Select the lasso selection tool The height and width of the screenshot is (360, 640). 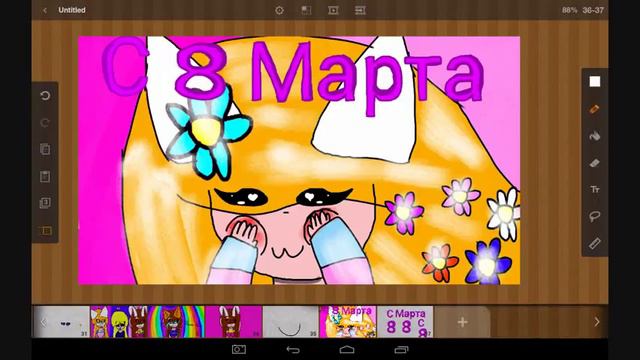[x=595, y=216]
